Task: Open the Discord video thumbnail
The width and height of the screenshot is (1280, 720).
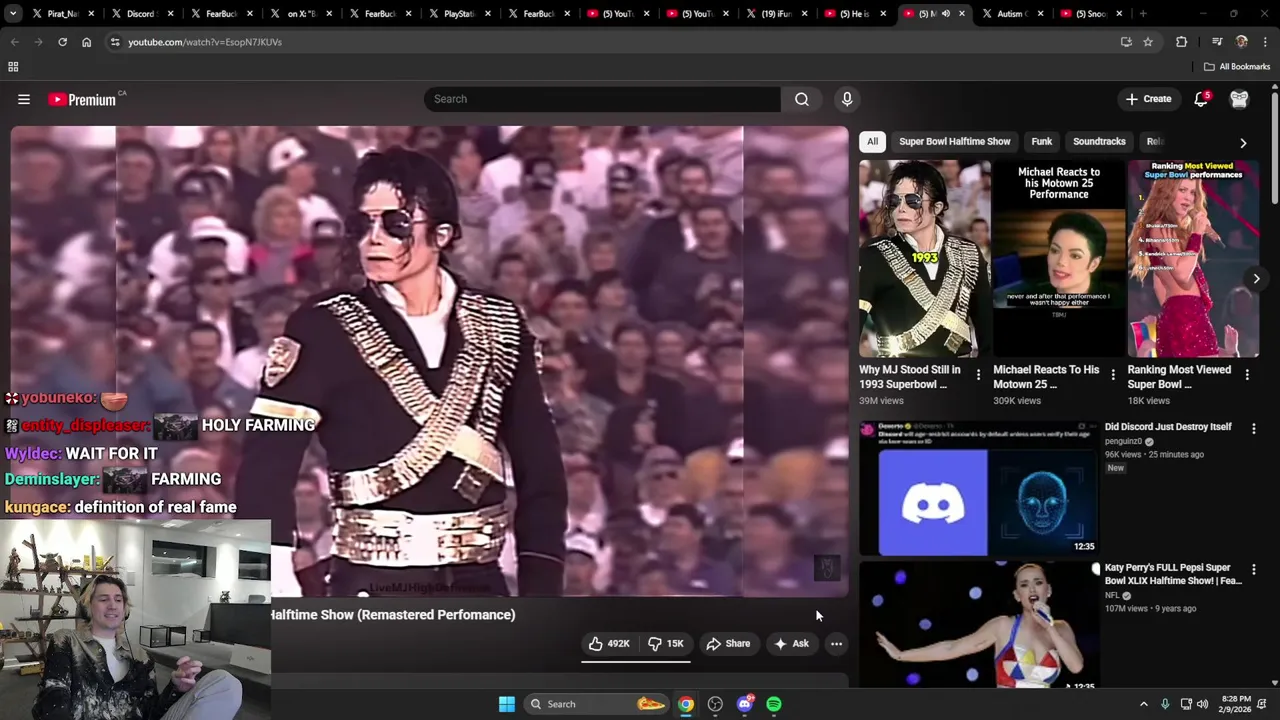Action: [x=979, y=489]
